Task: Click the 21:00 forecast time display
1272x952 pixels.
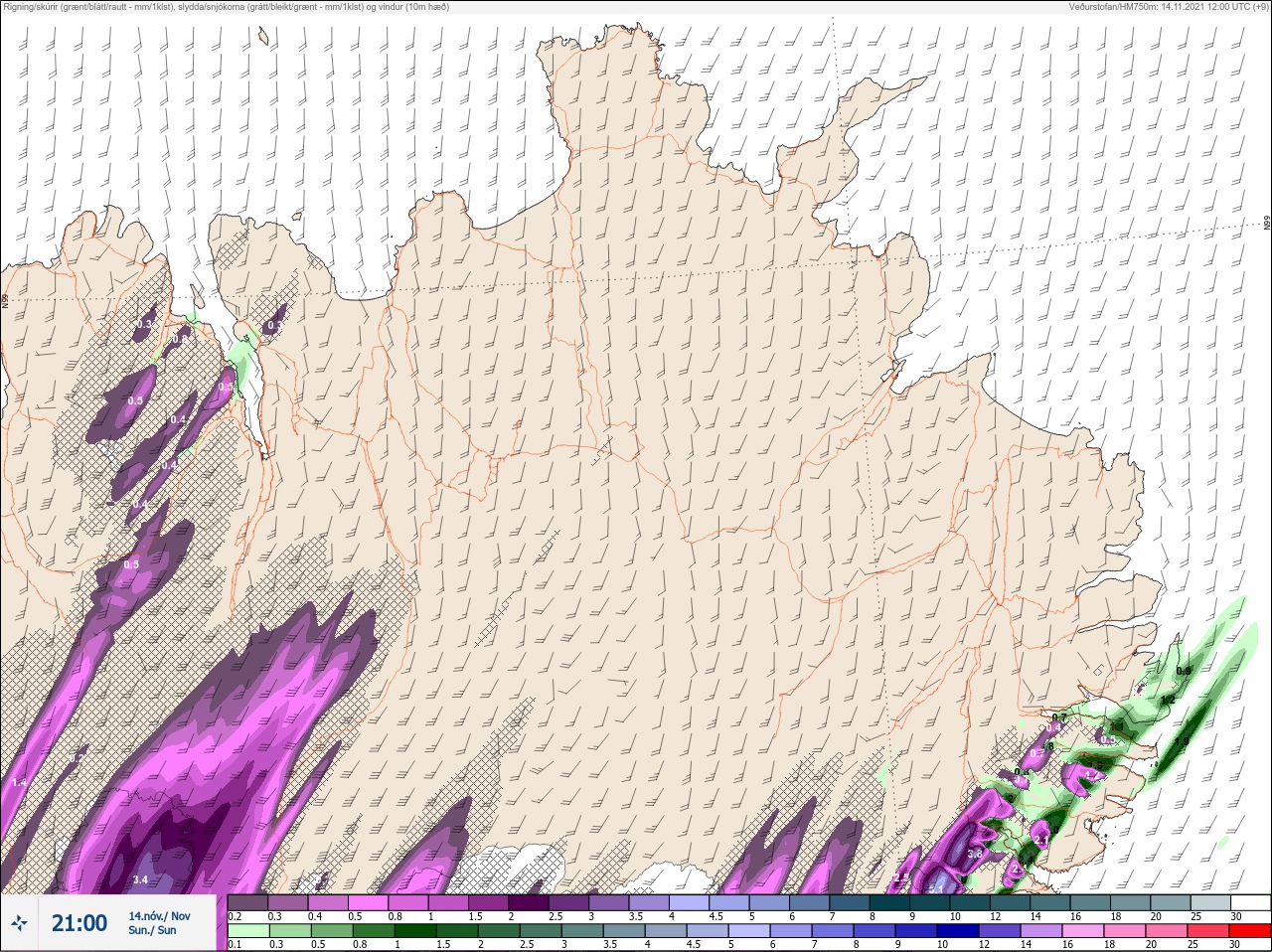Action: pos(79,923)
